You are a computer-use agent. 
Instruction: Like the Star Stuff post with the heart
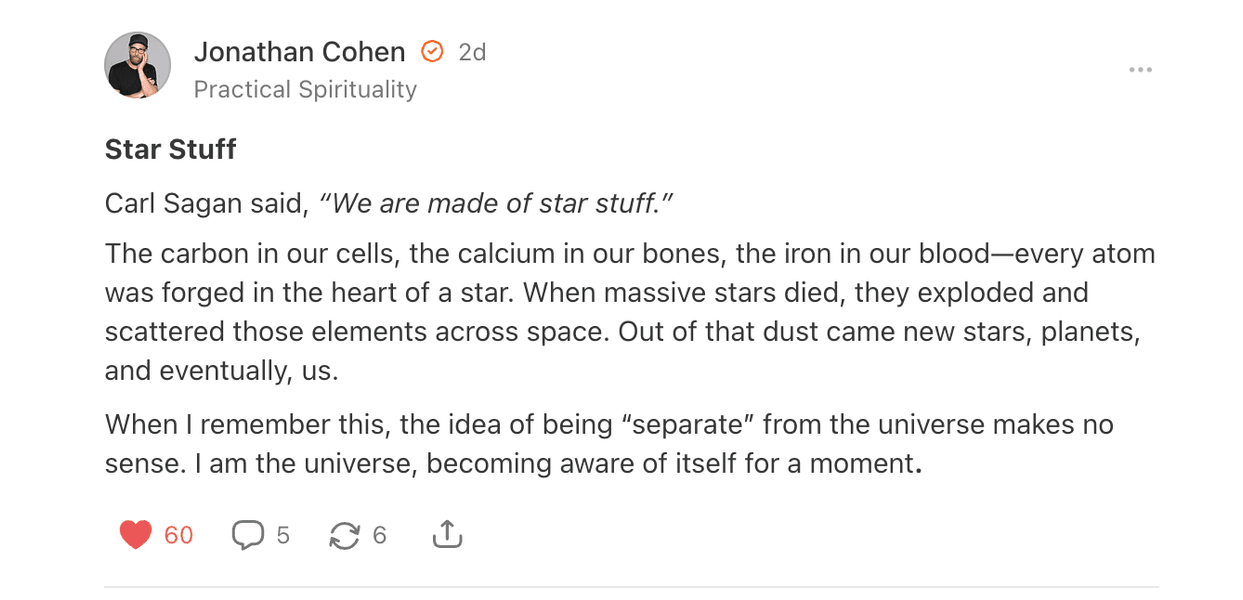[135, 536]
